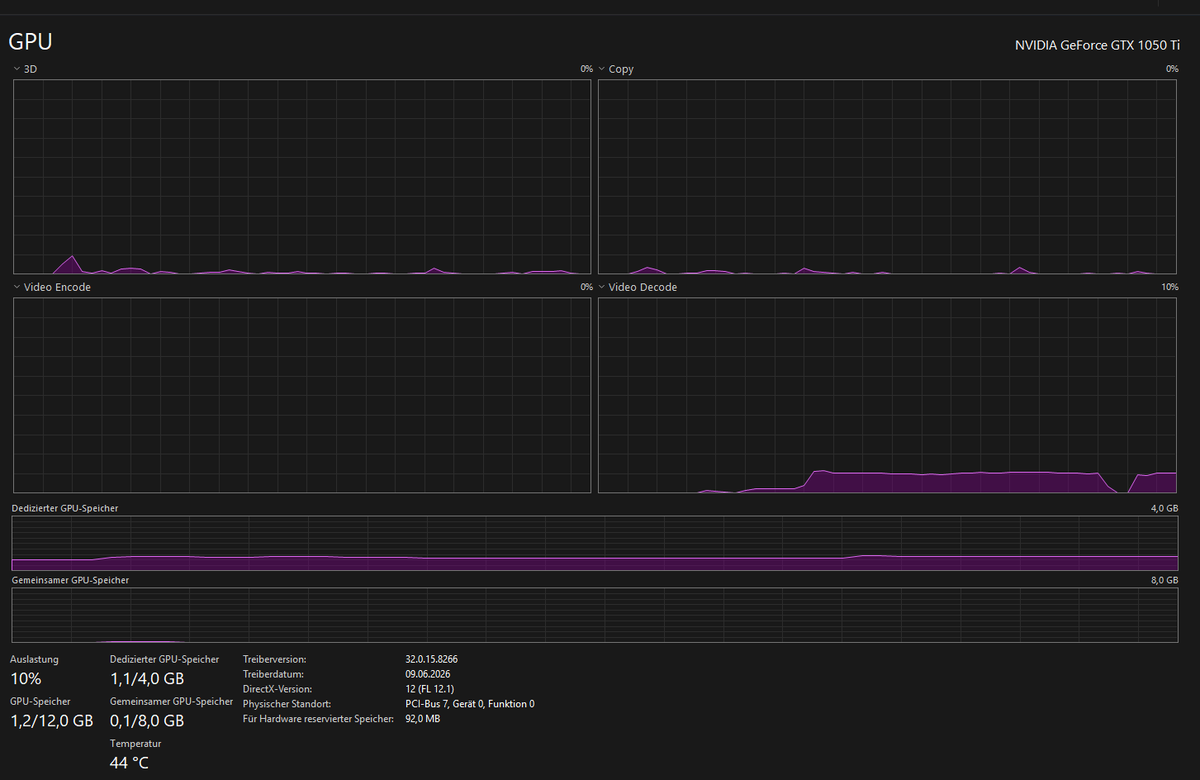Click the dedicated GPU memory graph with 4,0 GB scale
The height and width of the screenshot is (780, 1200).
tap(595, 543)
